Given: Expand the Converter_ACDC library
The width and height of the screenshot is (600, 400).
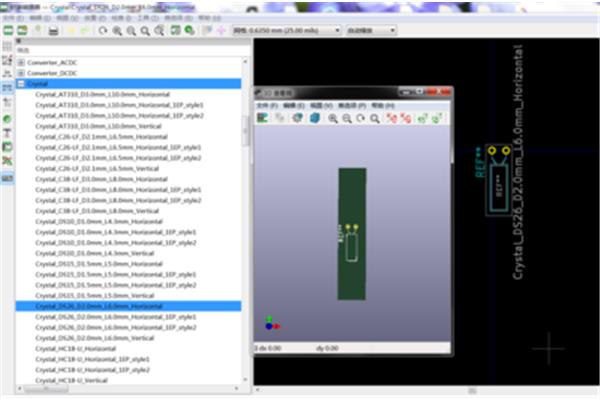Looking at the screenshot, I should pyautogui.click(x=21, y=62).
